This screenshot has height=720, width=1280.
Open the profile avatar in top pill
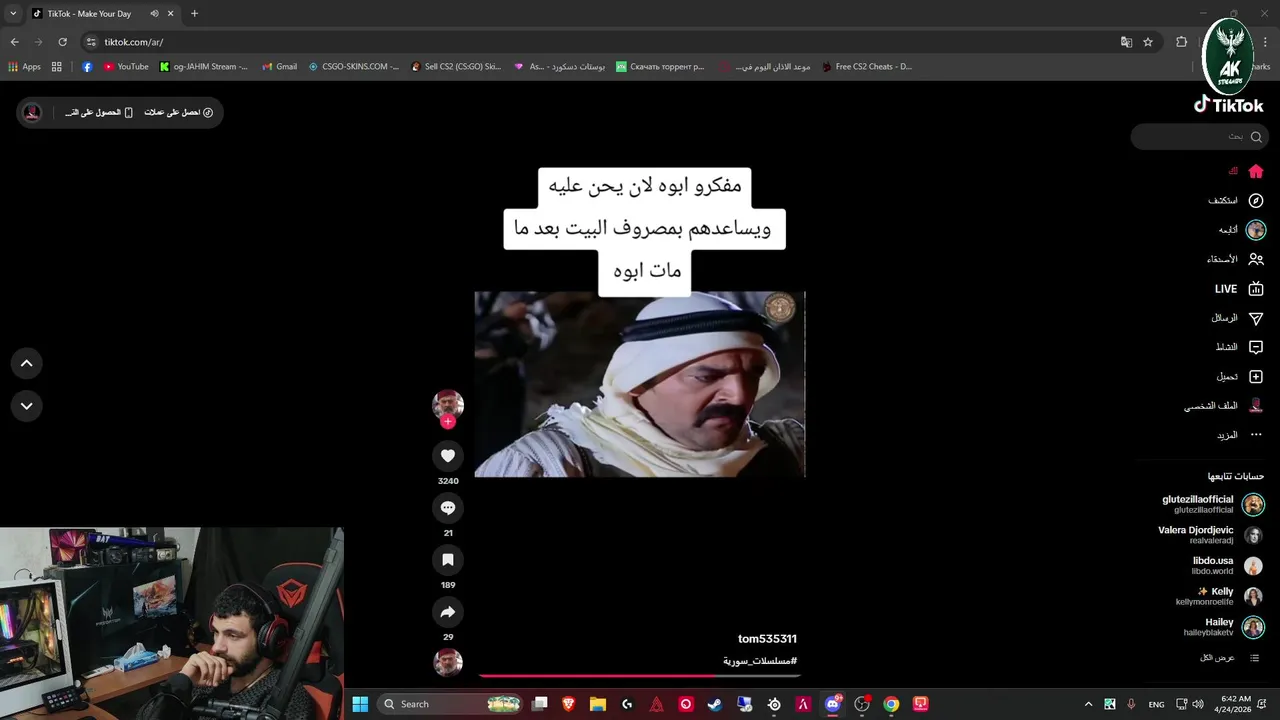tap(32, 112)
